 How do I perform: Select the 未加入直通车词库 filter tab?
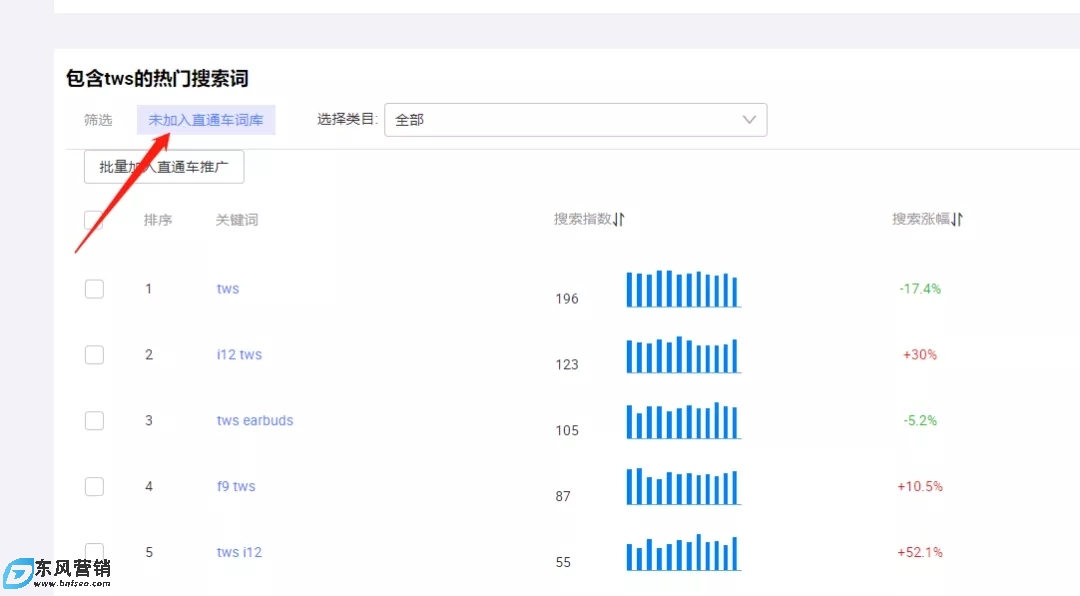[x=206, y=120]
